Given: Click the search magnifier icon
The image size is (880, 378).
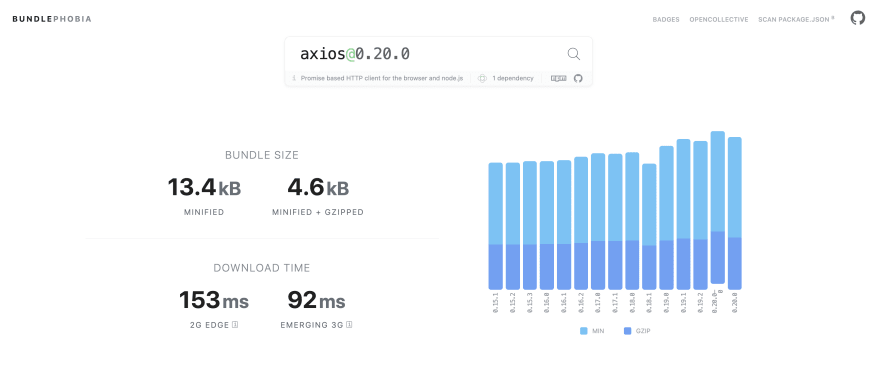Looking at the screenshot, I should [573, 54].
